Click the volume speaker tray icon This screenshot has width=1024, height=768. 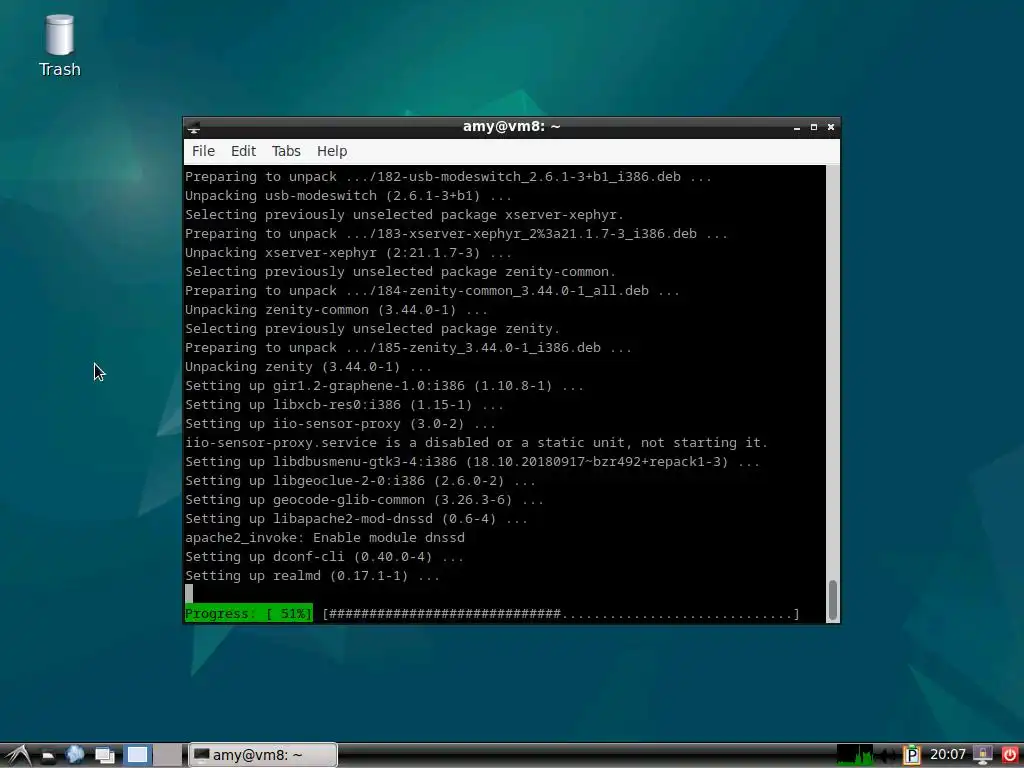(x=887, y=756)
